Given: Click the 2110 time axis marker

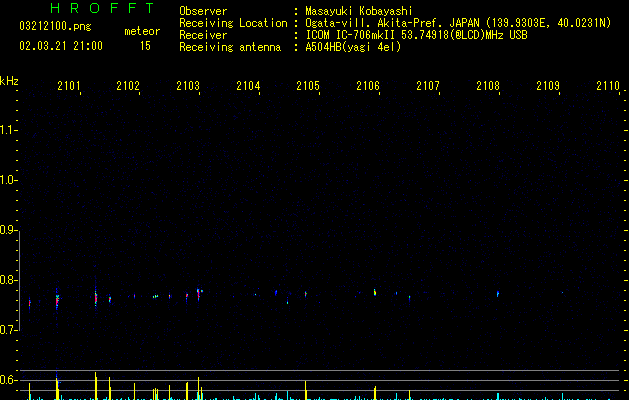Looking at the screenshot, I should (x=608, y=85).
